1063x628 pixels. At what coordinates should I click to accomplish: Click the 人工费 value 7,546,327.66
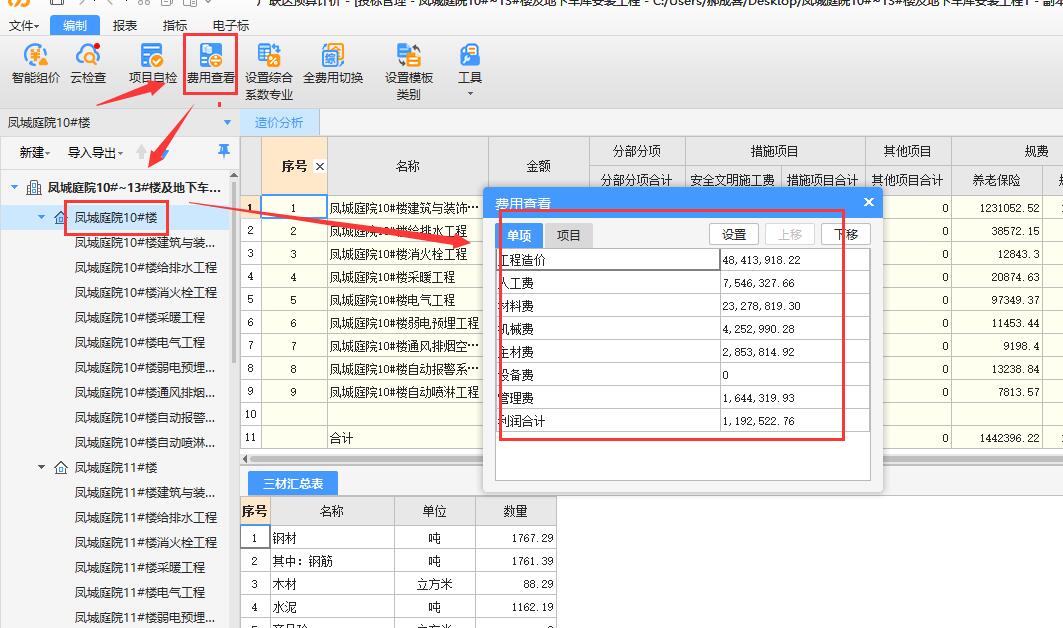coord(758,283)
